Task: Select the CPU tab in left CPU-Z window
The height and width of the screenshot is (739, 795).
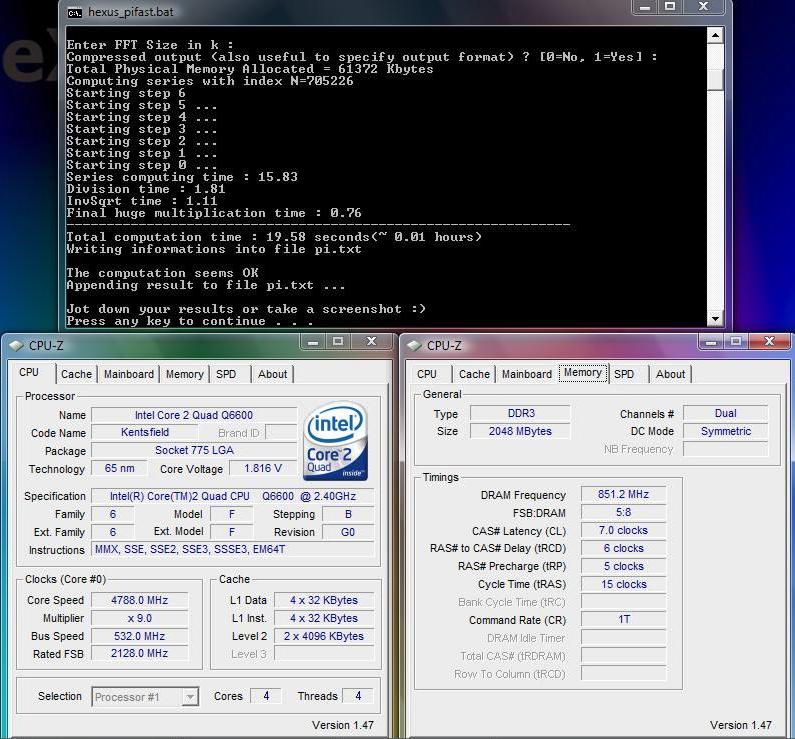Action: (x=29, y=372)
